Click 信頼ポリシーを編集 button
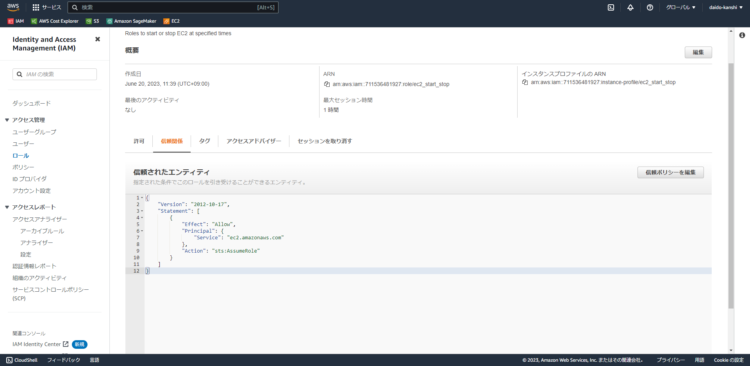 click(x=670, y=172)
